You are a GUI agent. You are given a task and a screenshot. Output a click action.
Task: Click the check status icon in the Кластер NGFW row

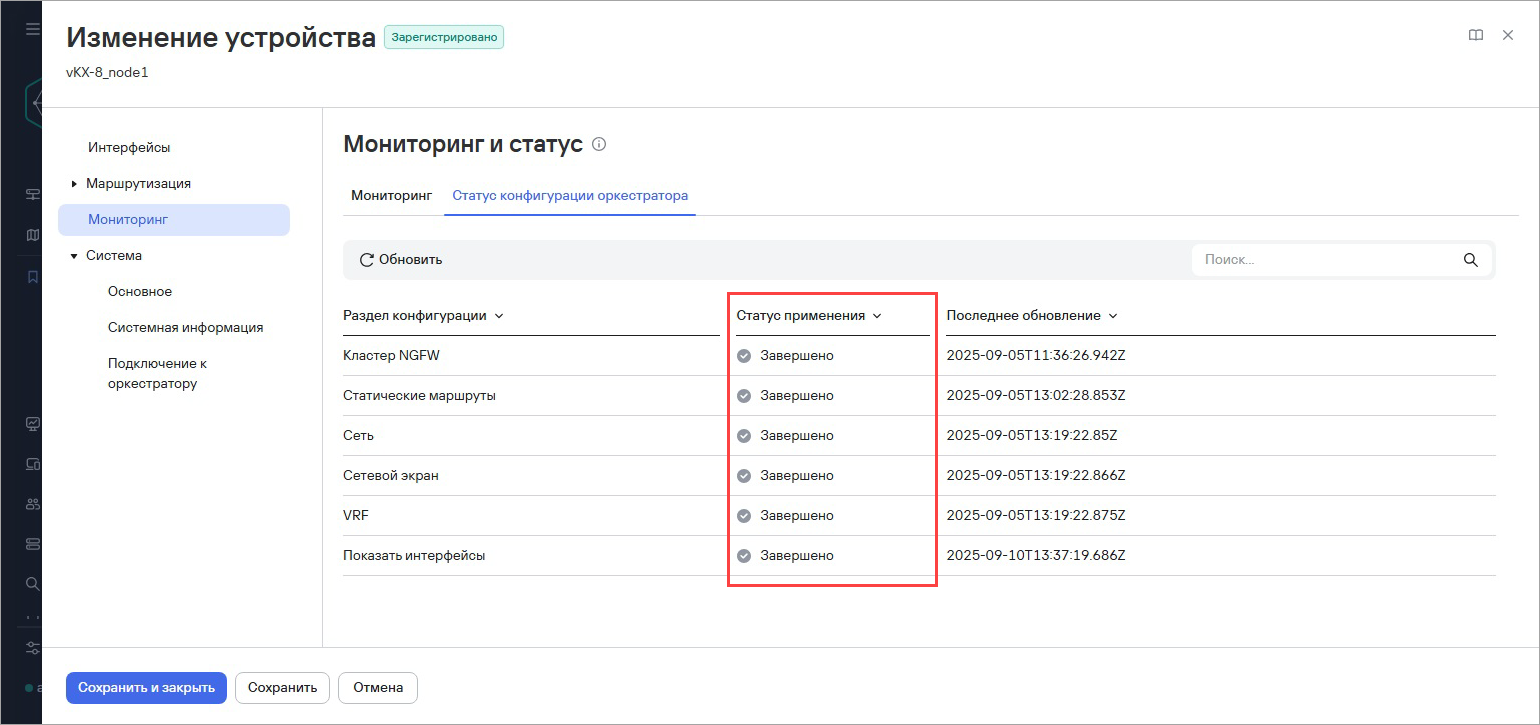pyautogui.click(x=744, y=356)
